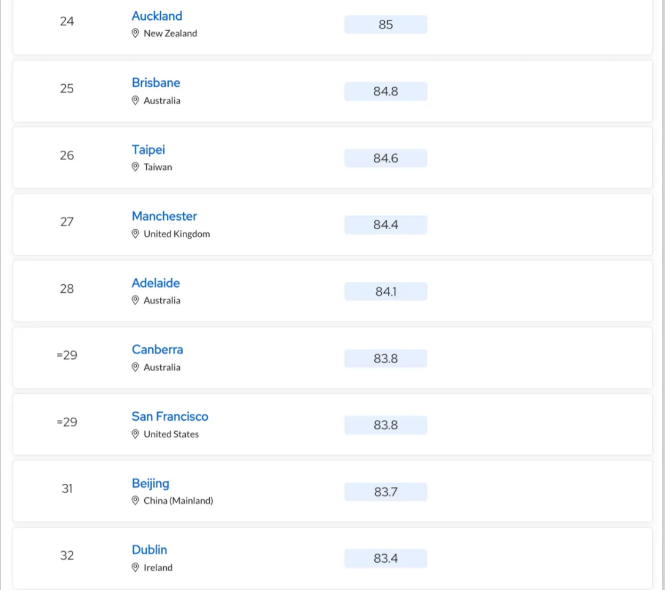Click the location pin icon beside Ireland
Image resolution: width=665 pixels, height=590 pixels.
[x=135, y=567]
